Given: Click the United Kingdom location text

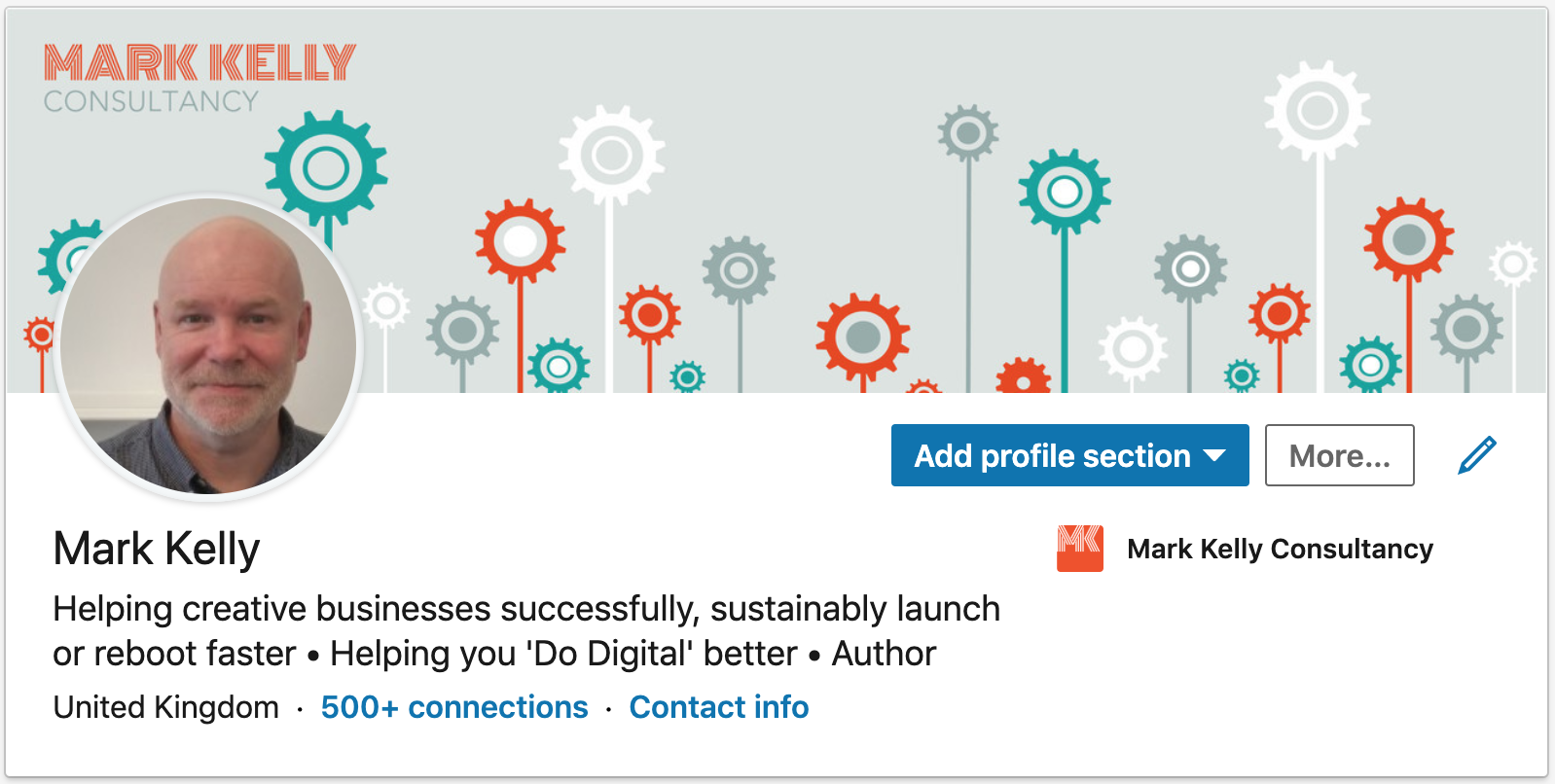Looking at the screenshot, I should [166, 707].
